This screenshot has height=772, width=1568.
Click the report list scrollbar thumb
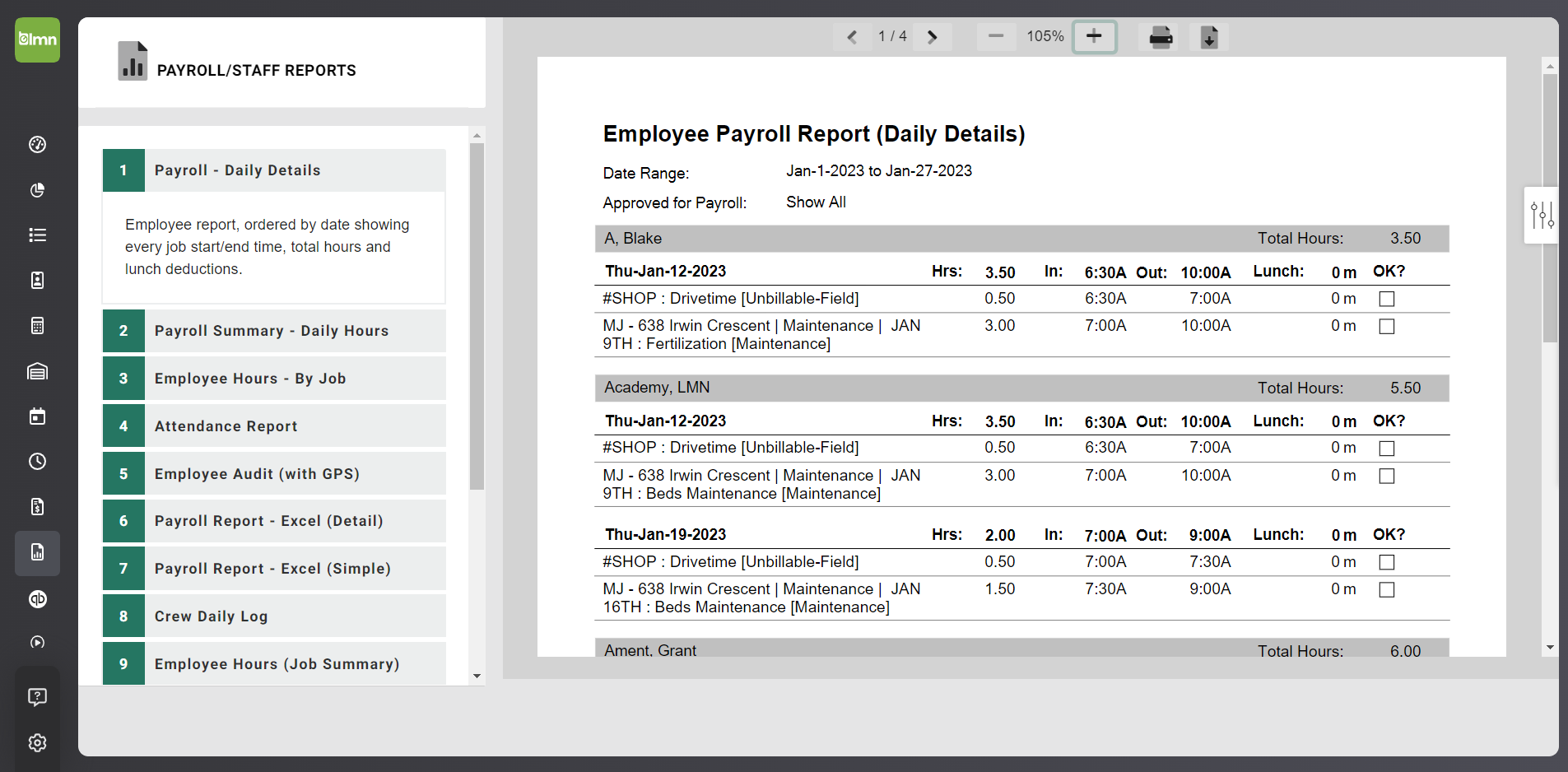477,316
